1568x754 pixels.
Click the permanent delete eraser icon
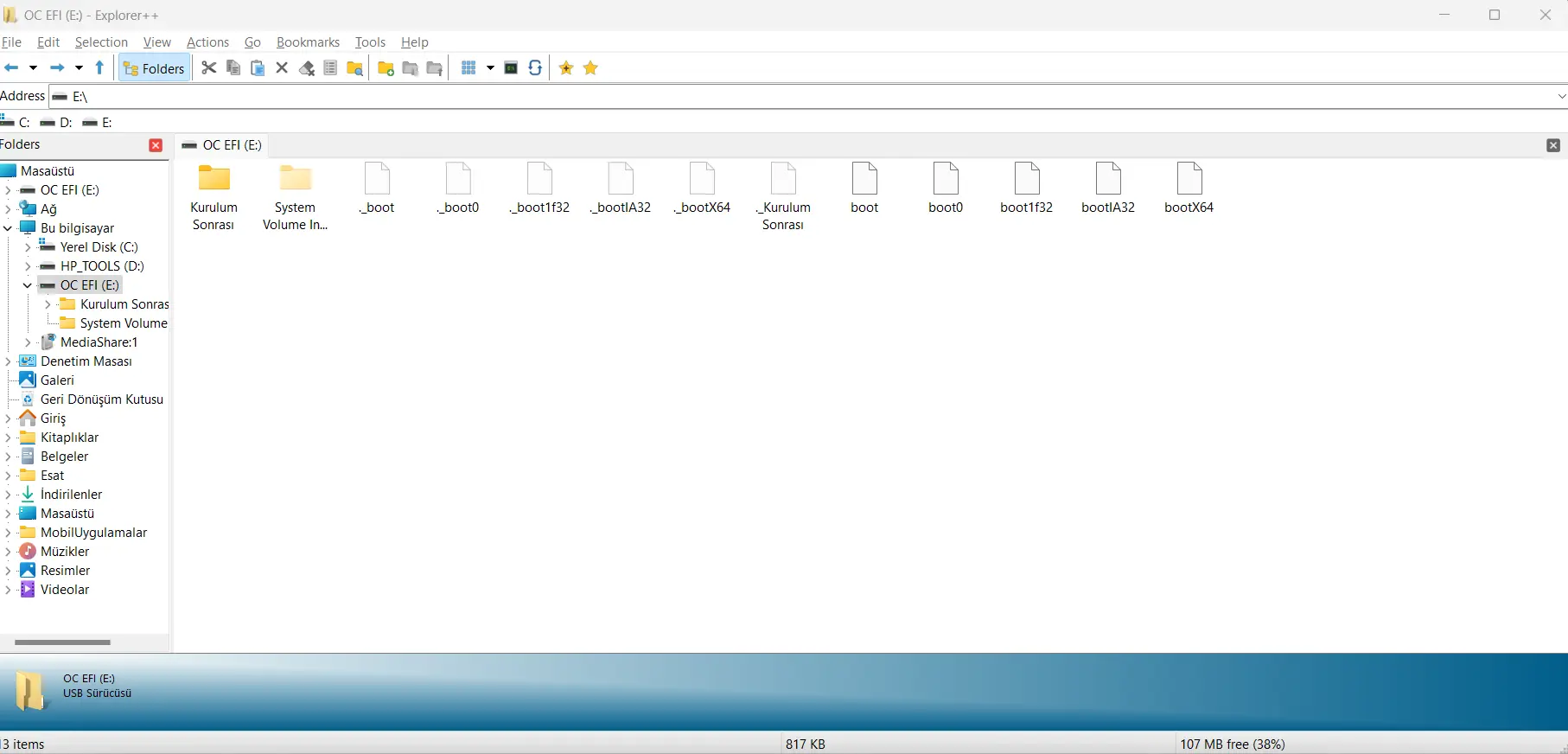point(306,68)
